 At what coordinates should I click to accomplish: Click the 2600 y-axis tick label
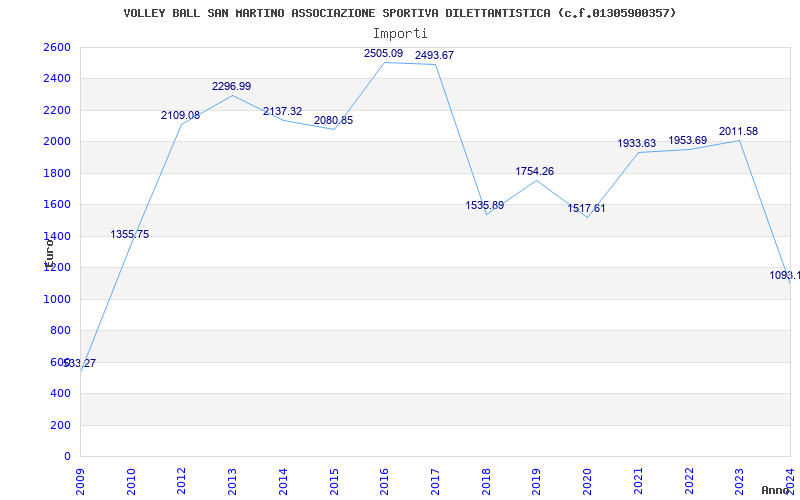click(x=57, y=47)
